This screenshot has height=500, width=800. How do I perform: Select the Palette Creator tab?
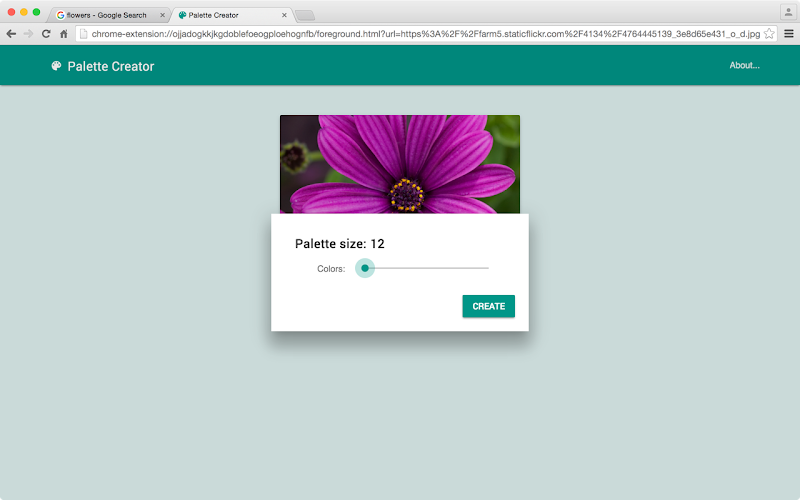[230, 15]
